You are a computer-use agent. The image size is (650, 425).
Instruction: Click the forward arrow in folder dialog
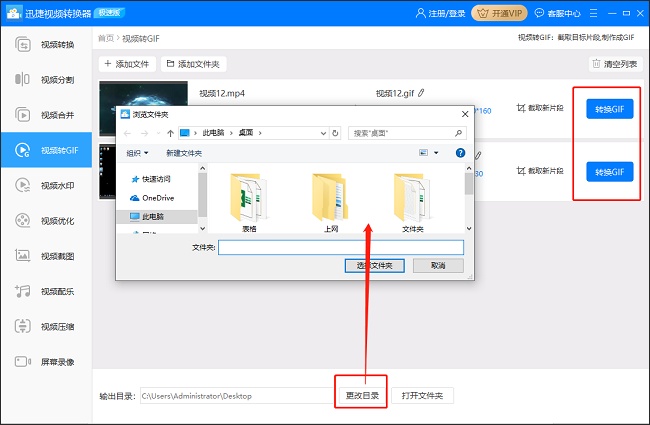click(144, 133)
